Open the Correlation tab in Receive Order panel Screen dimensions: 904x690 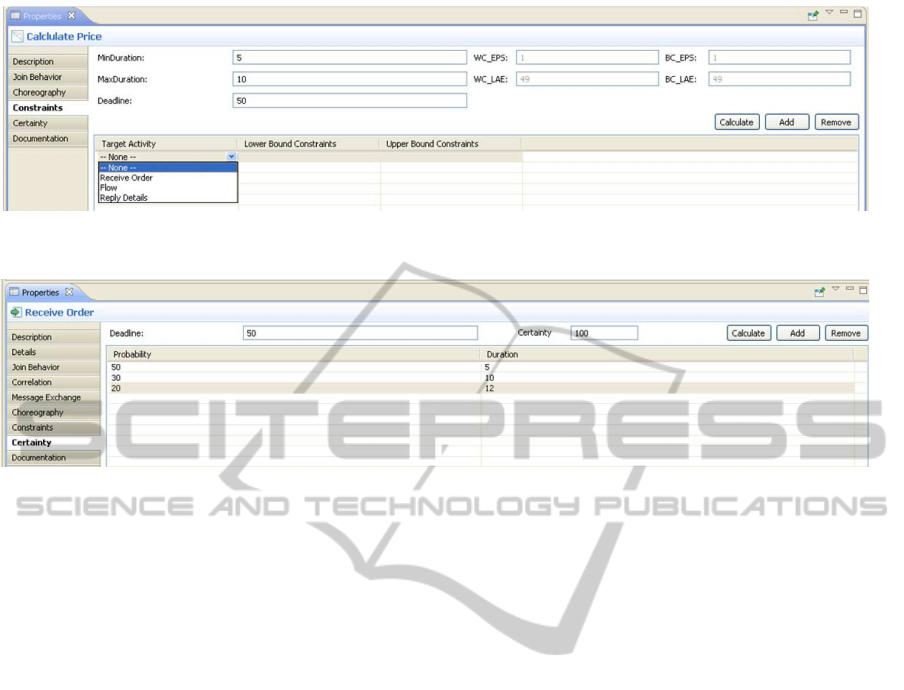click(32, 382)
